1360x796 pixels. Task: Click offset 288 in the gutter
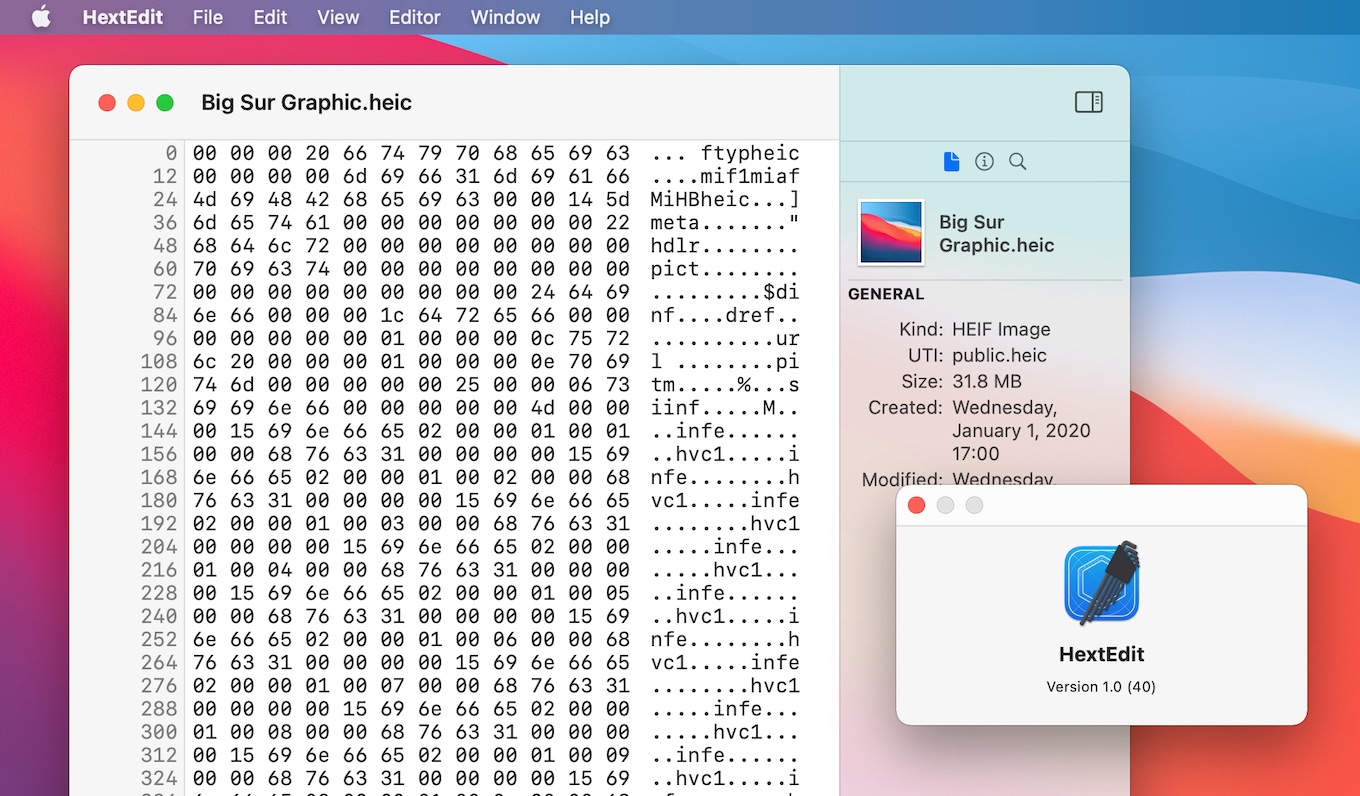click(160, 709)
